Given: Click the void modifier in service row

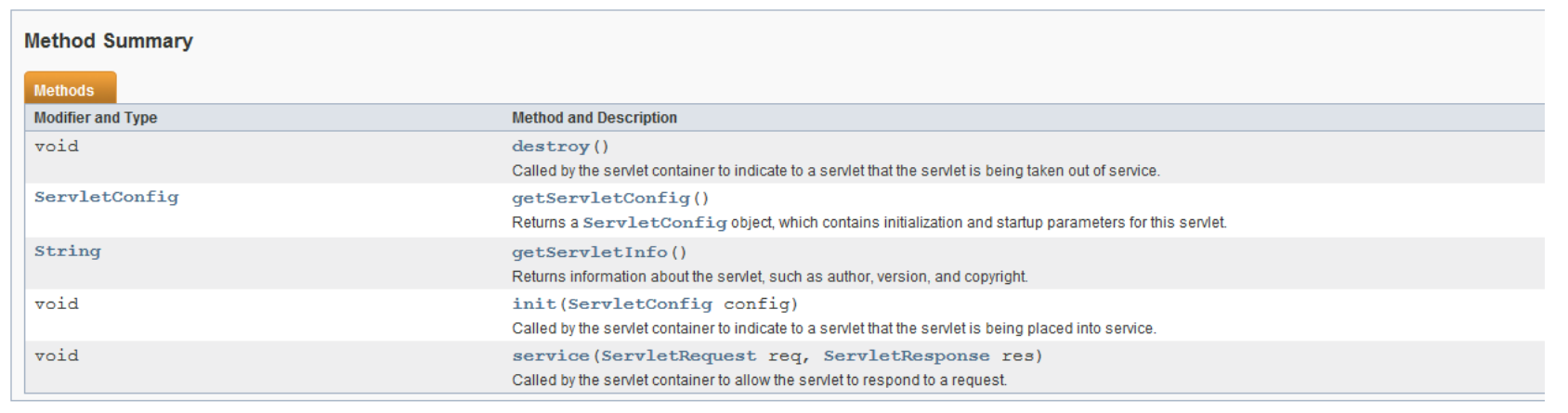Looking at the screenshot, I should coord(57,355).
